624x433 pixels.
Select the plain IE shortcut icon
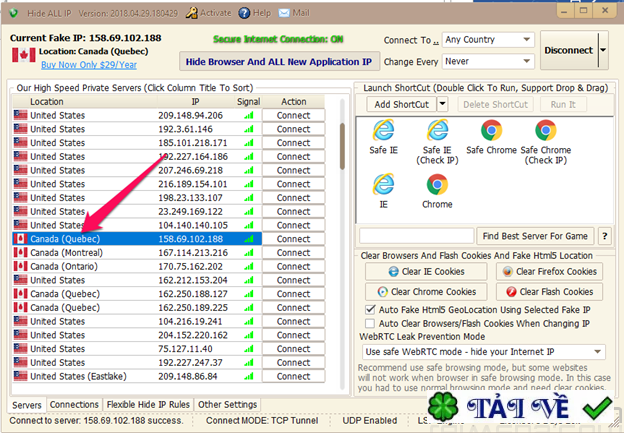(383, 184)
